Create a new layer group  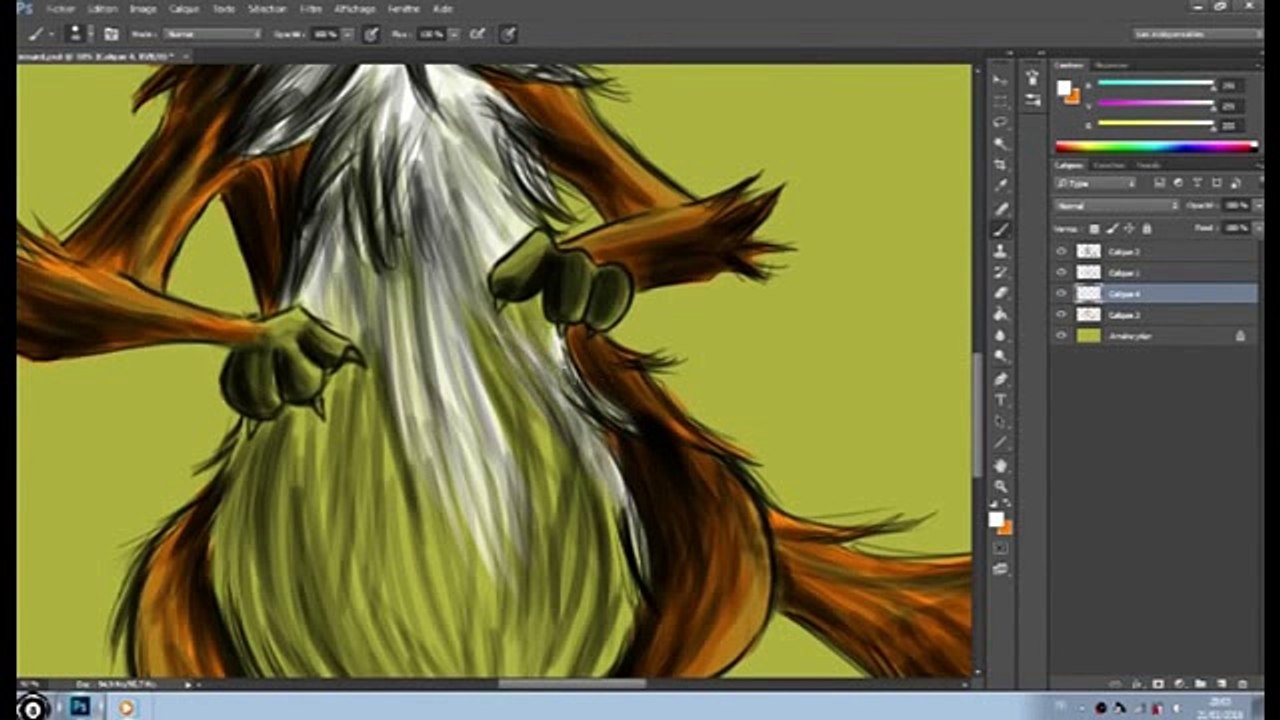1200,684
